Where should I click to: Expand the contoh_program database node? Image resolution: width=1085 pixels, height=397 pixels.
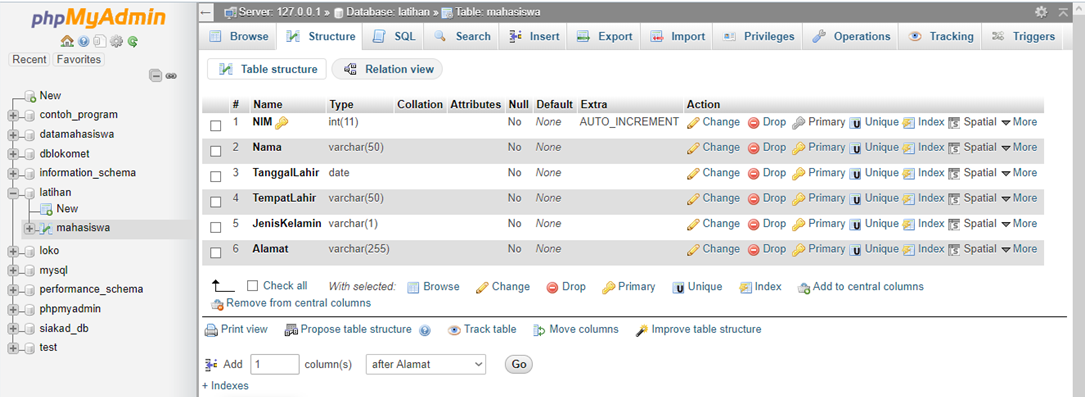point(12,115)
